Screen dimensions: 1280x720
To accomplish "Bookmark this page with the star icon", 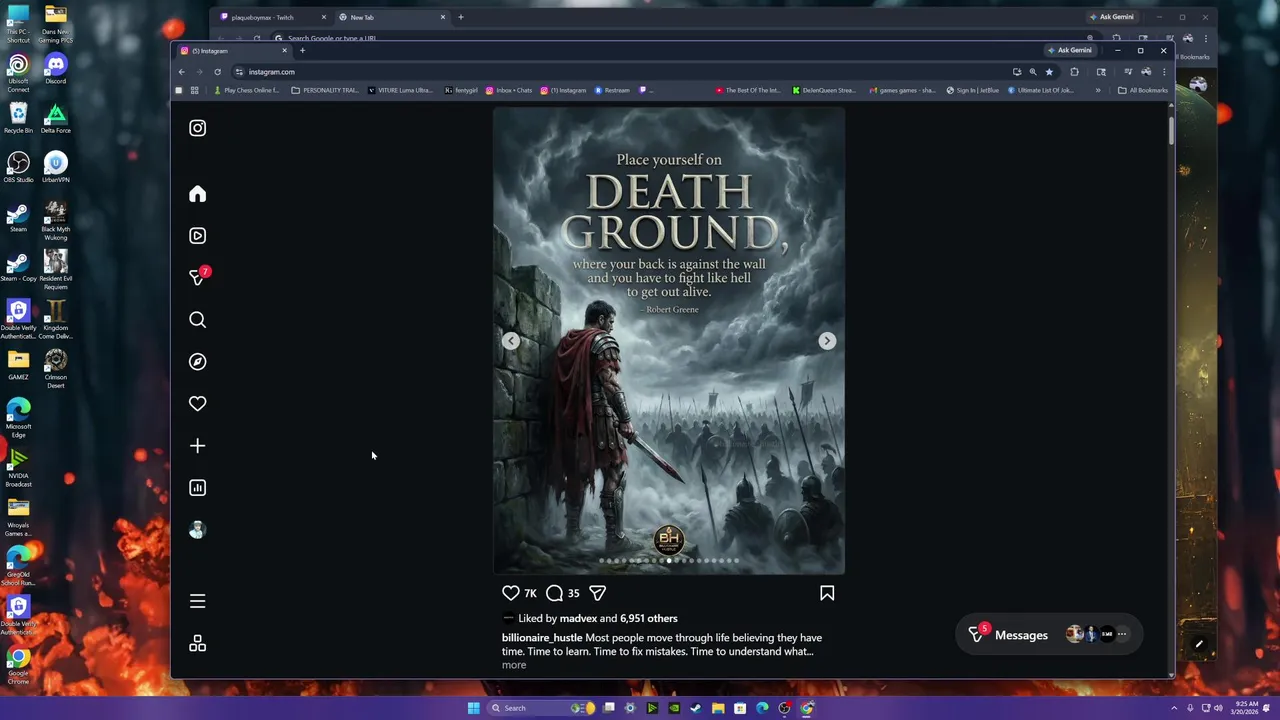I will click(x=1049, y=72).
